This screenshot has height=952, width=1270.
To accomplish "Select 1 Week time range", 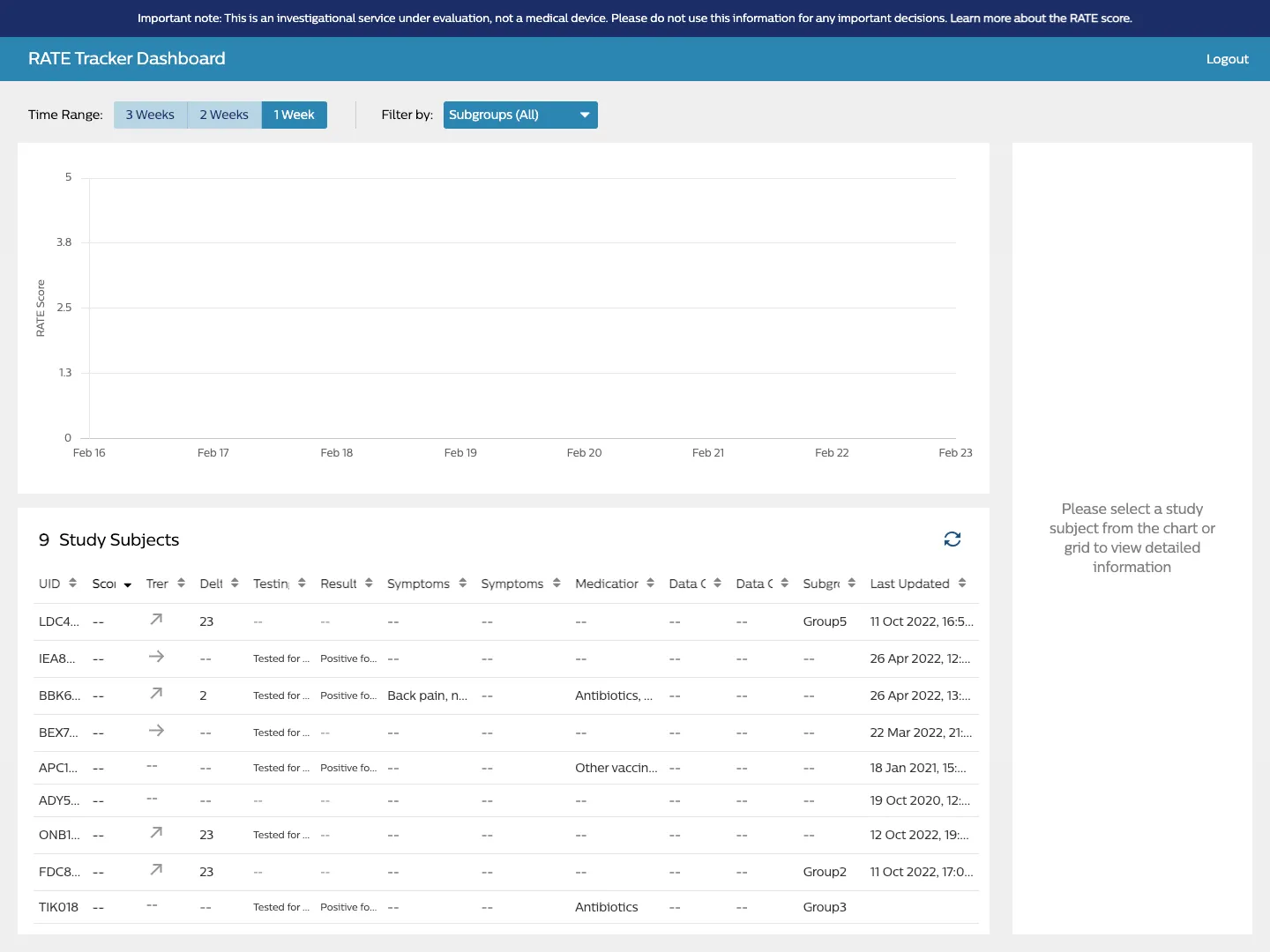I will 294,115.
